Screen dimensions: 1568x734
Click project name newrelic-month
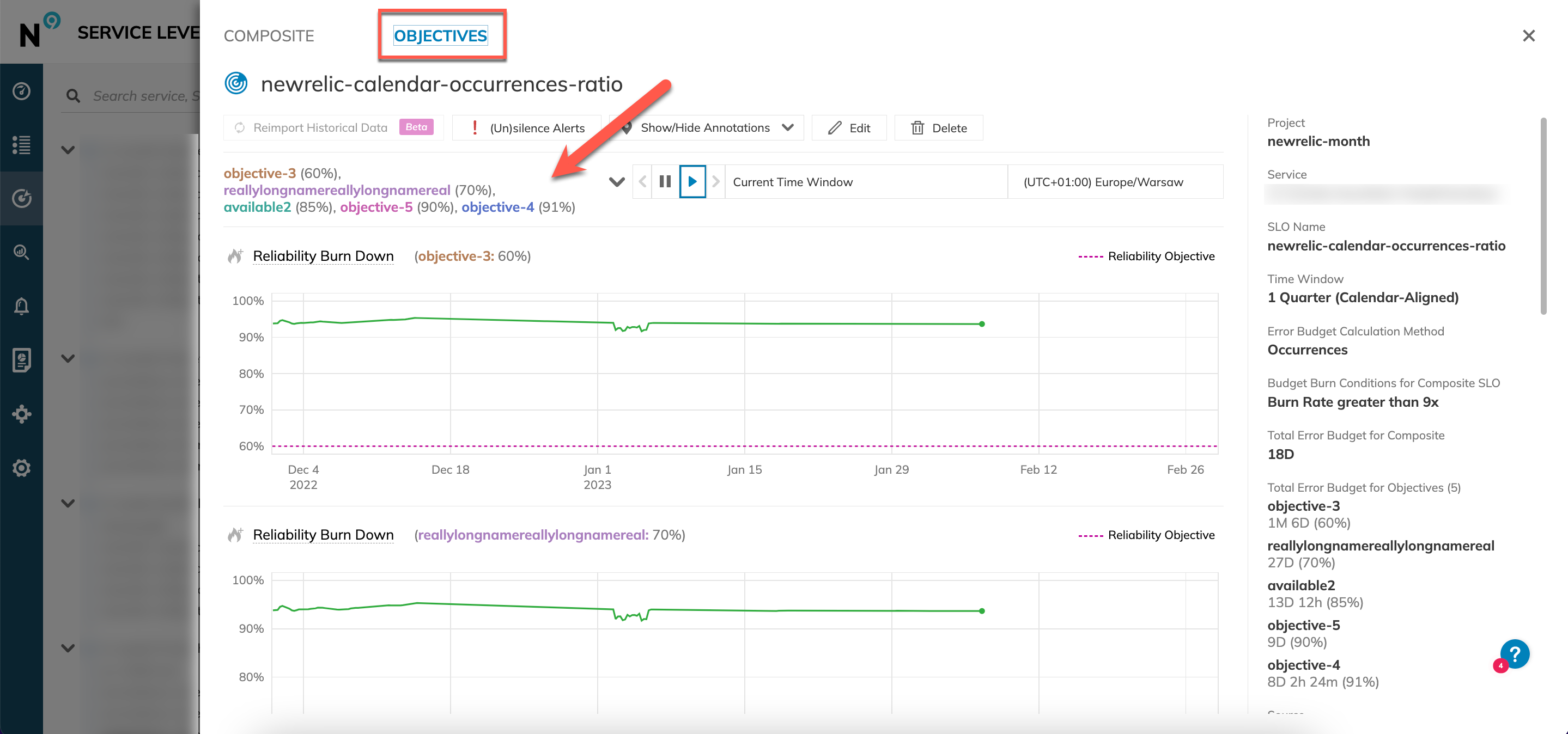click(1318, 141)
